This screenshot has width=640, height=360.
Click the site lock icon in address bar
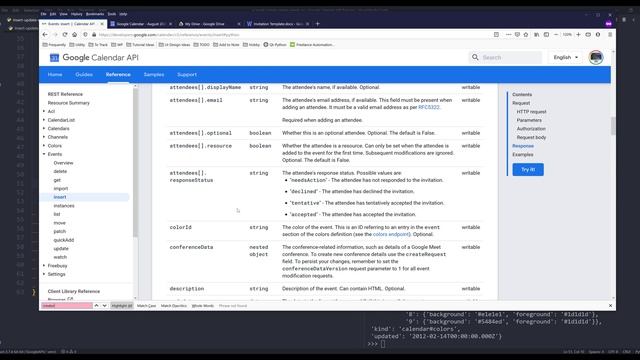pyautogui.click(x=94, y=35)
